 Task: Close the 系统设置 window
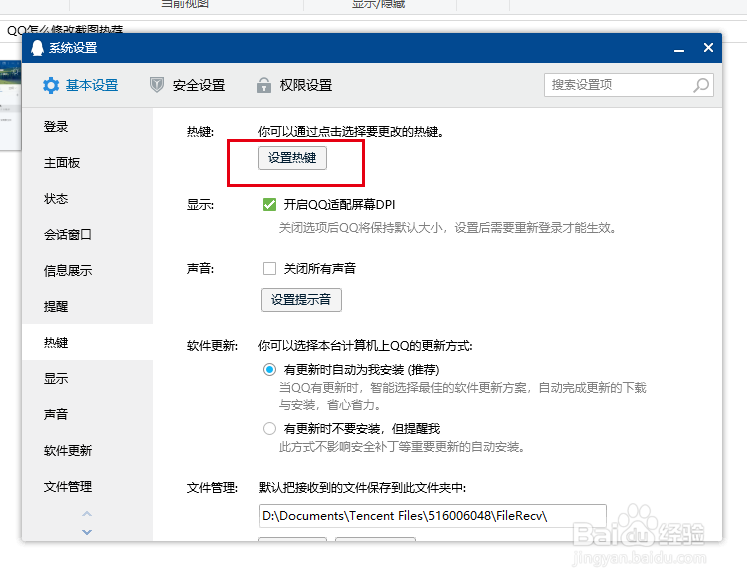[708, 48]
